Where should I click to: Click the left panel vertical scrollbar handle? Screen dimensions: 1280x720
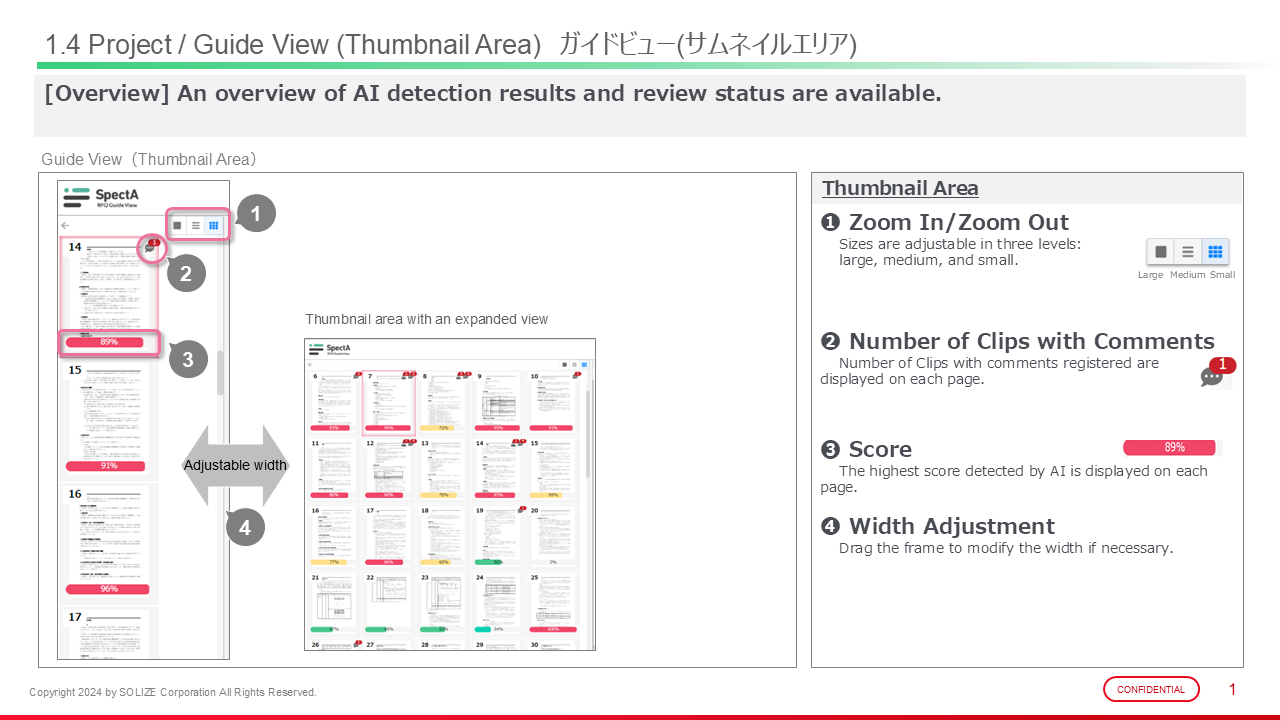(x=220, y=373)
